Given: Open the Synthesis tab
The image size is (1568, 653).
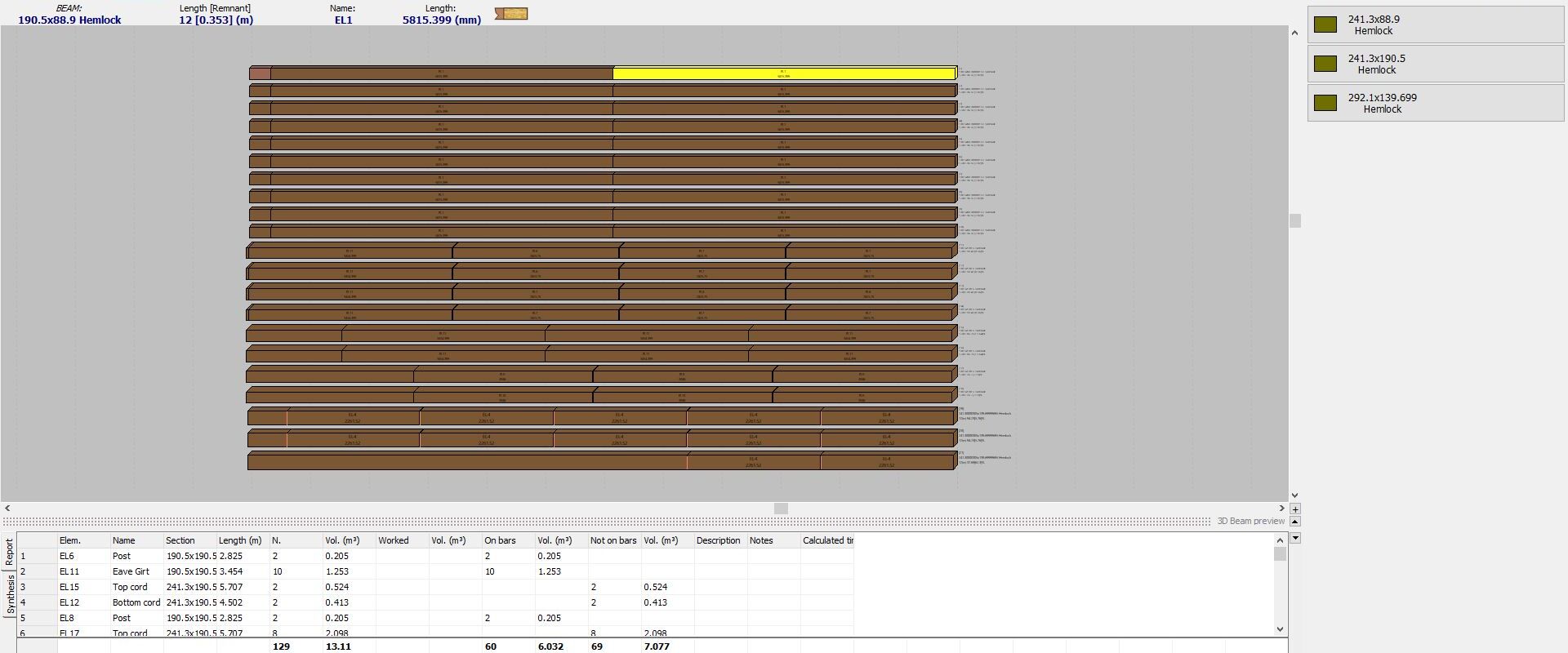Looking at the screenshot, I should pyautogui.click(x=10, y=594).
